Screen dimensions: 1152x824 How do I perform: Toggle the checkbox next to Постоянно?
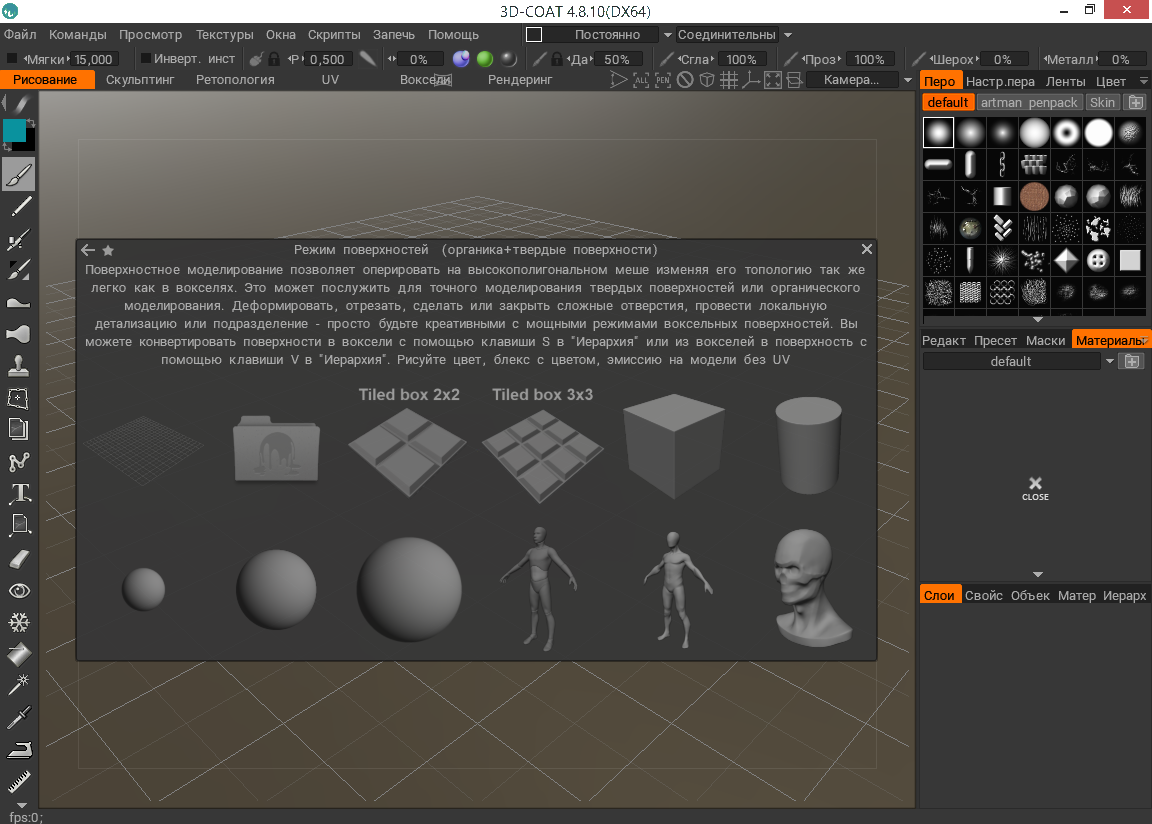pyautogui.click(x=534, y=35)
